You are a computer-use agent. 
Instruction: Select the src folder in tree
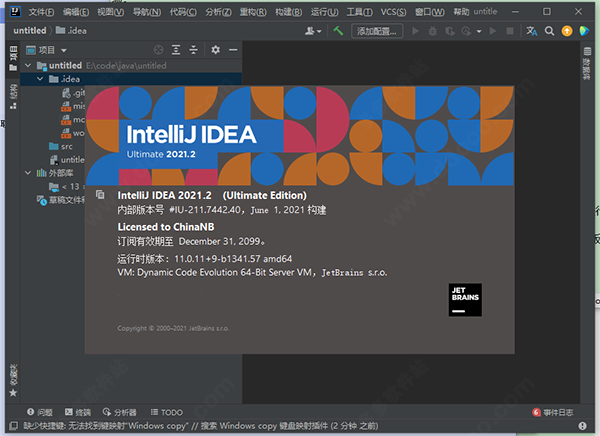pyautogui.click(x=61, y=146)
